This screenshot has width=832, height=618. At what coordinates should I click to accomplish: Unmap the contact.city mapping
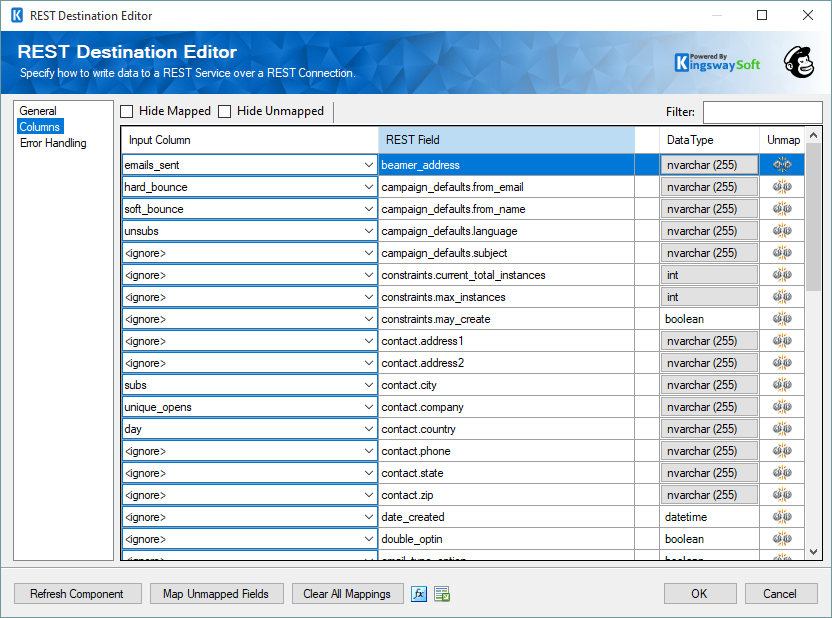tap(781, 384)
